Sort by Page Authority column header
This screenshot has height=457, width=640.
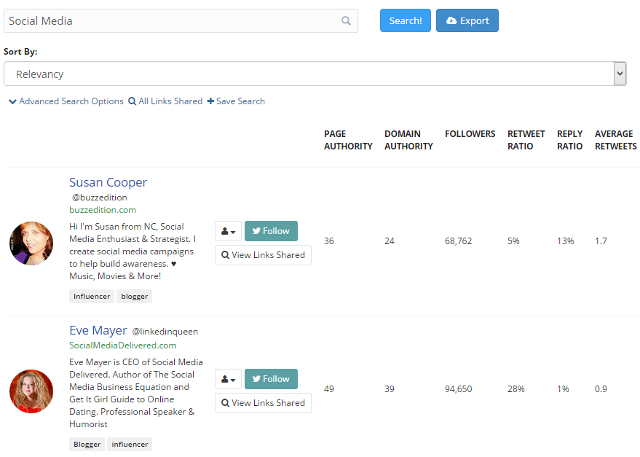coord(348,140)
